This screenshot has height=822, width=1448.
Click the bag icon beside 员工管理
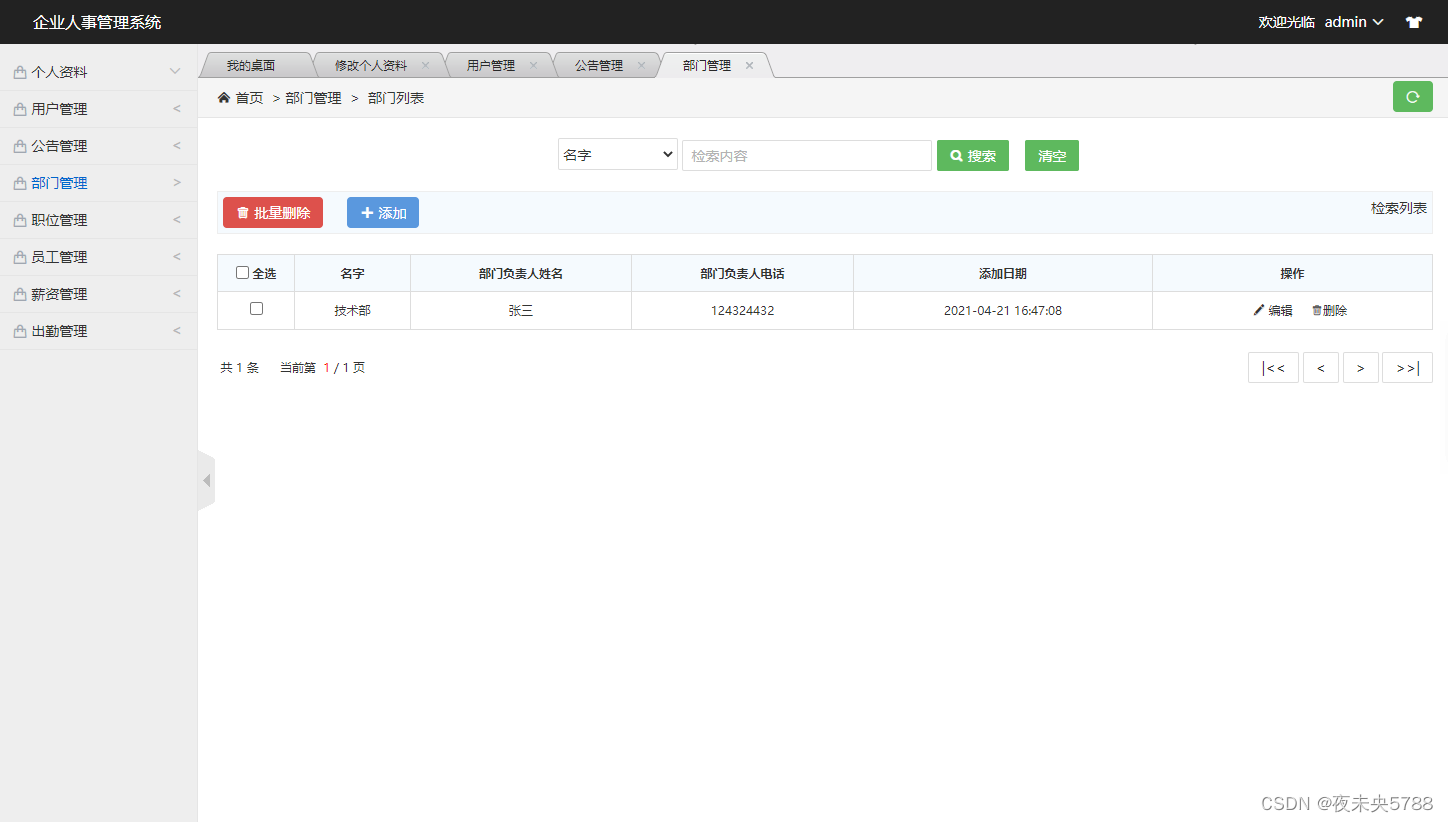(20, 257)
